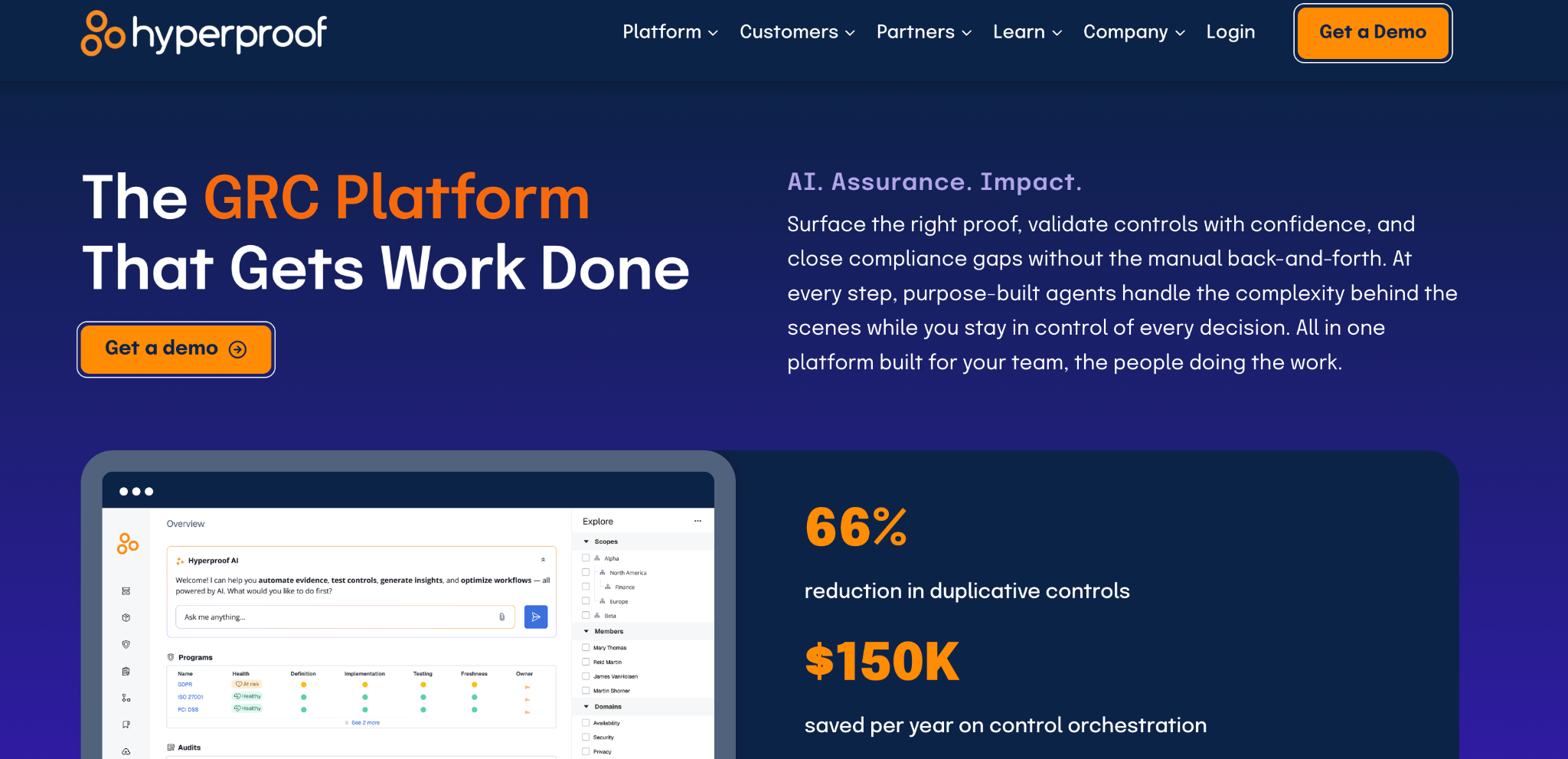Collapse the Members section
The width and height of the screenshot is (1568, 759).
tap(586, 631)
